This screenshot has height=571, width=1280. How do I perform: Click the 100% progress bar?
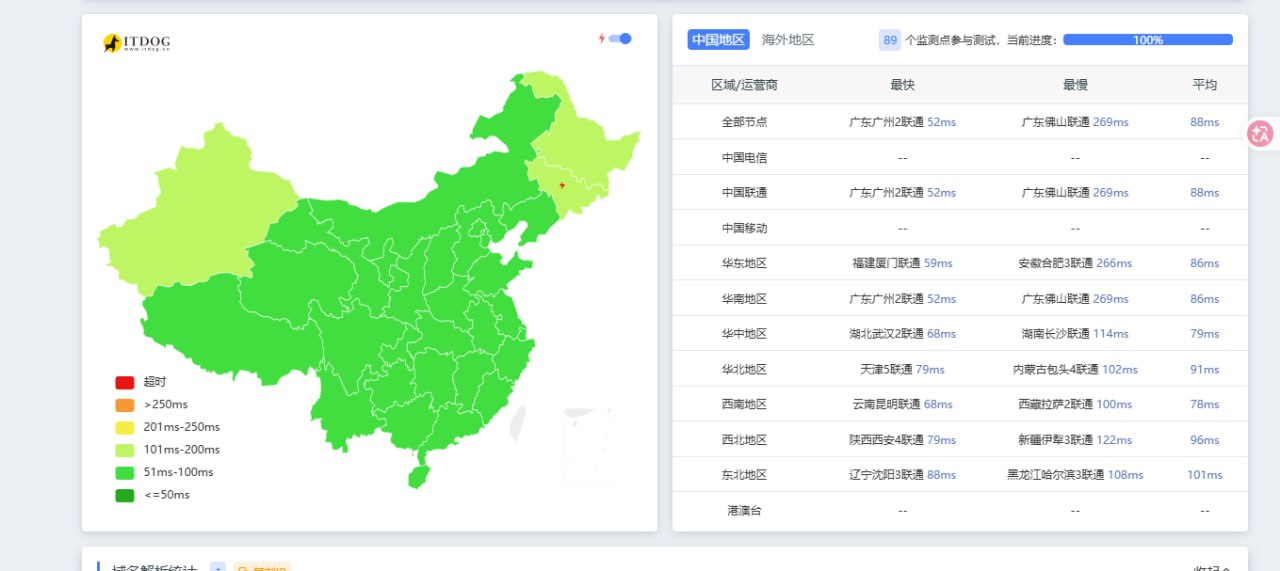pos(1148,40)
